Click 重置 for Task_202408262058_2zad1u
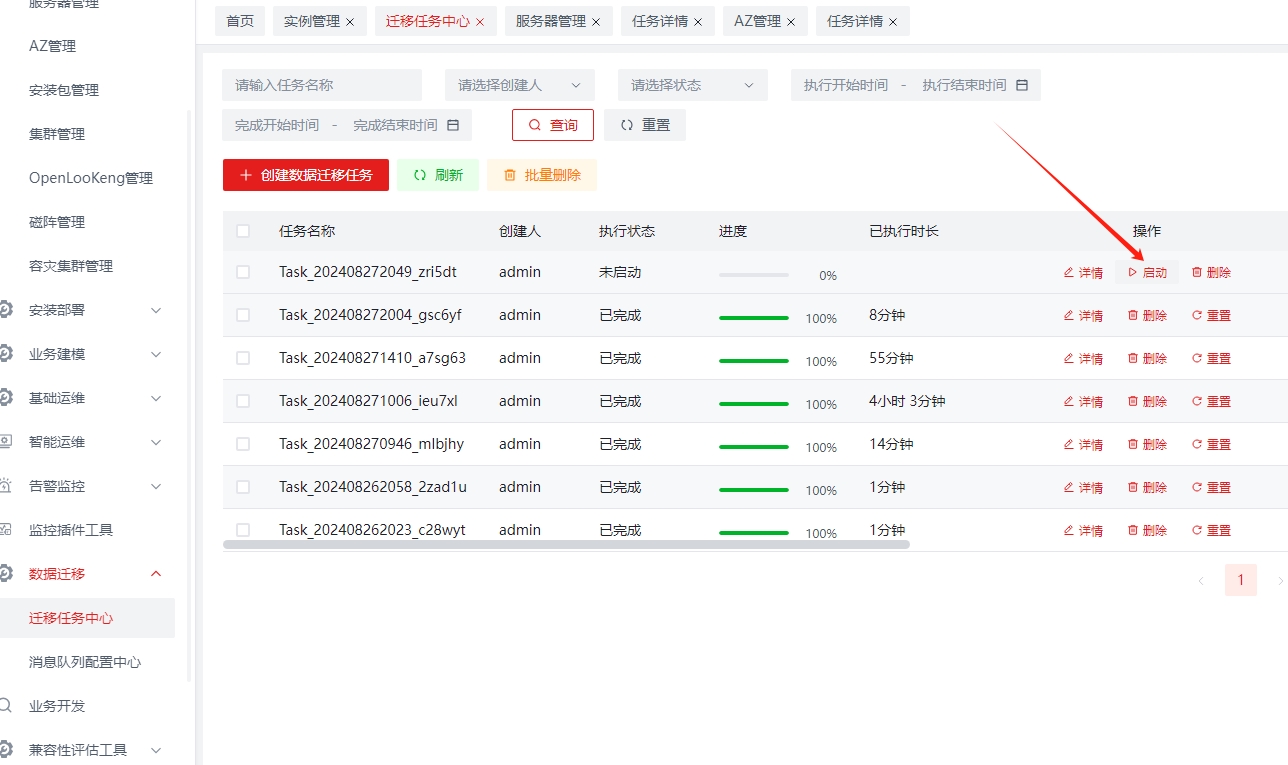This screenshot has width=1288, height=765. pyautogui.click(x=1211, y=487)
